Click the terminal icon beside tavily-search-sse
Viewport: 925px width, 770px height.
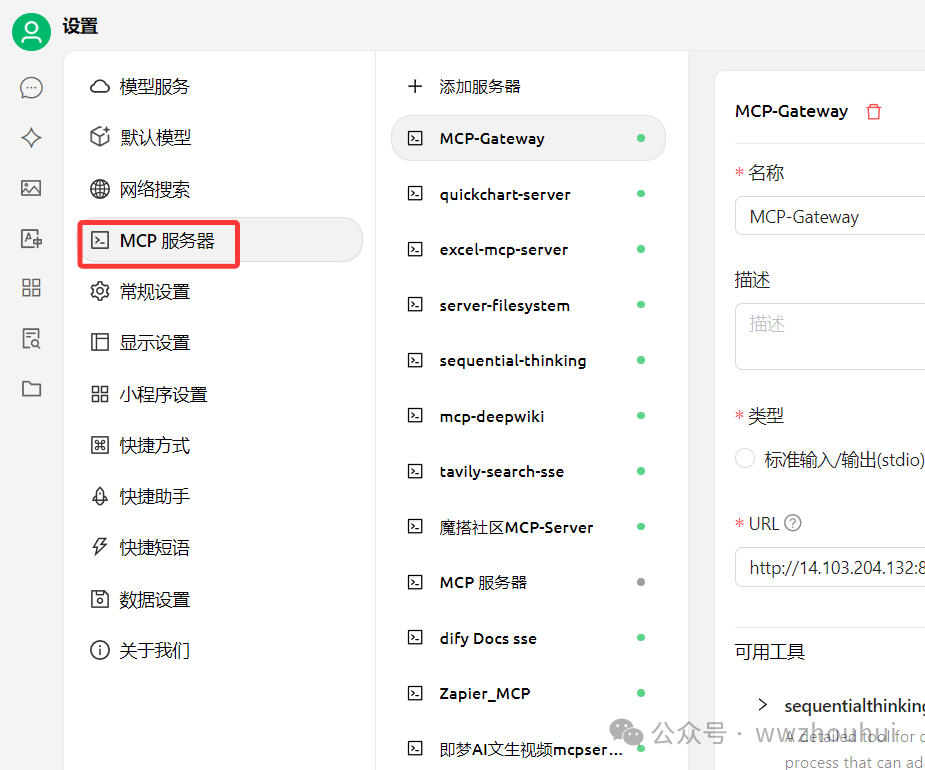point(415,471)
